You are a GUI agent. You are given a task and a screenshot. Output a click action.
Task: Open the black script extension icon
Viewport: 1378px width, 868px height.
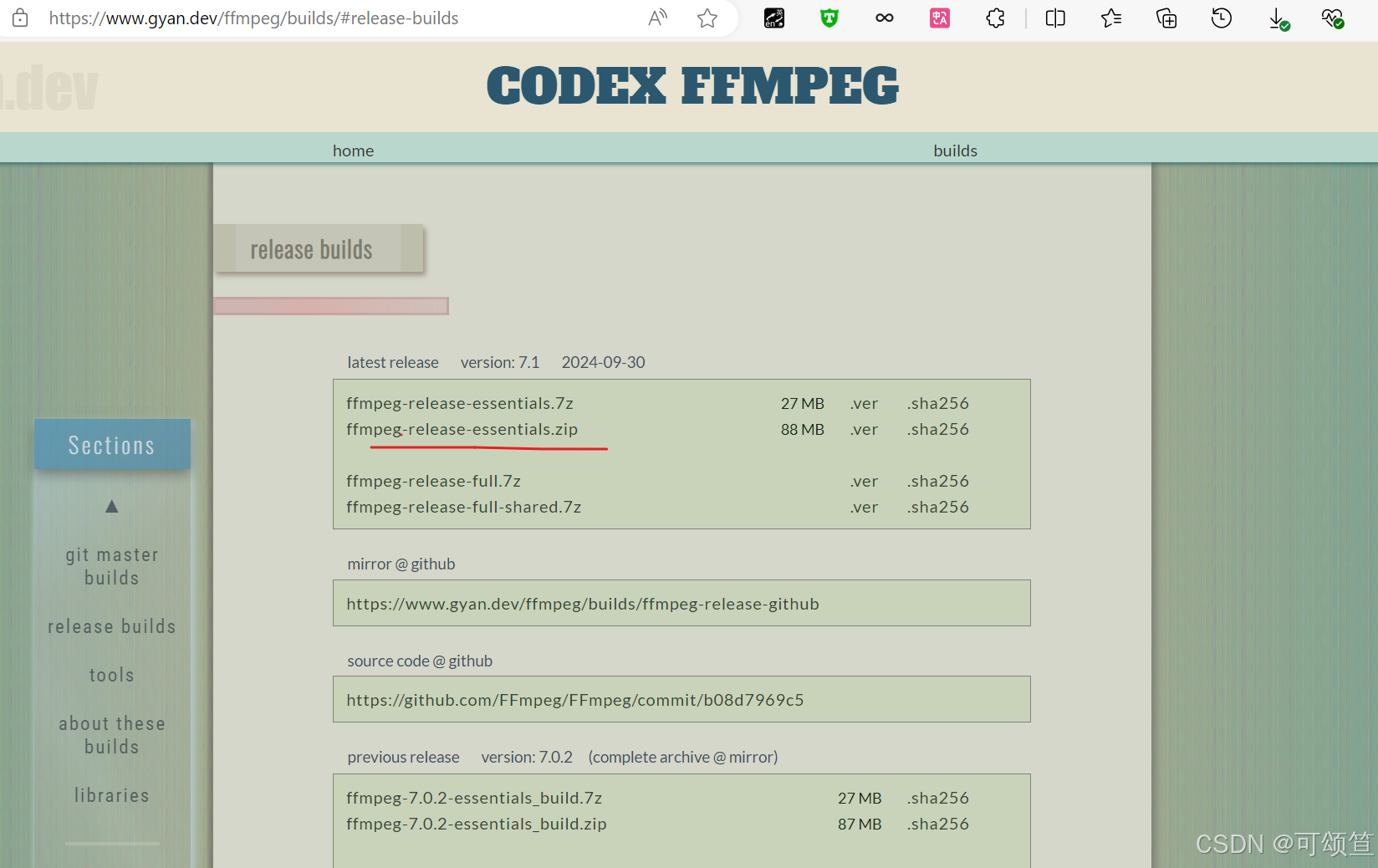tap(774, 18)
